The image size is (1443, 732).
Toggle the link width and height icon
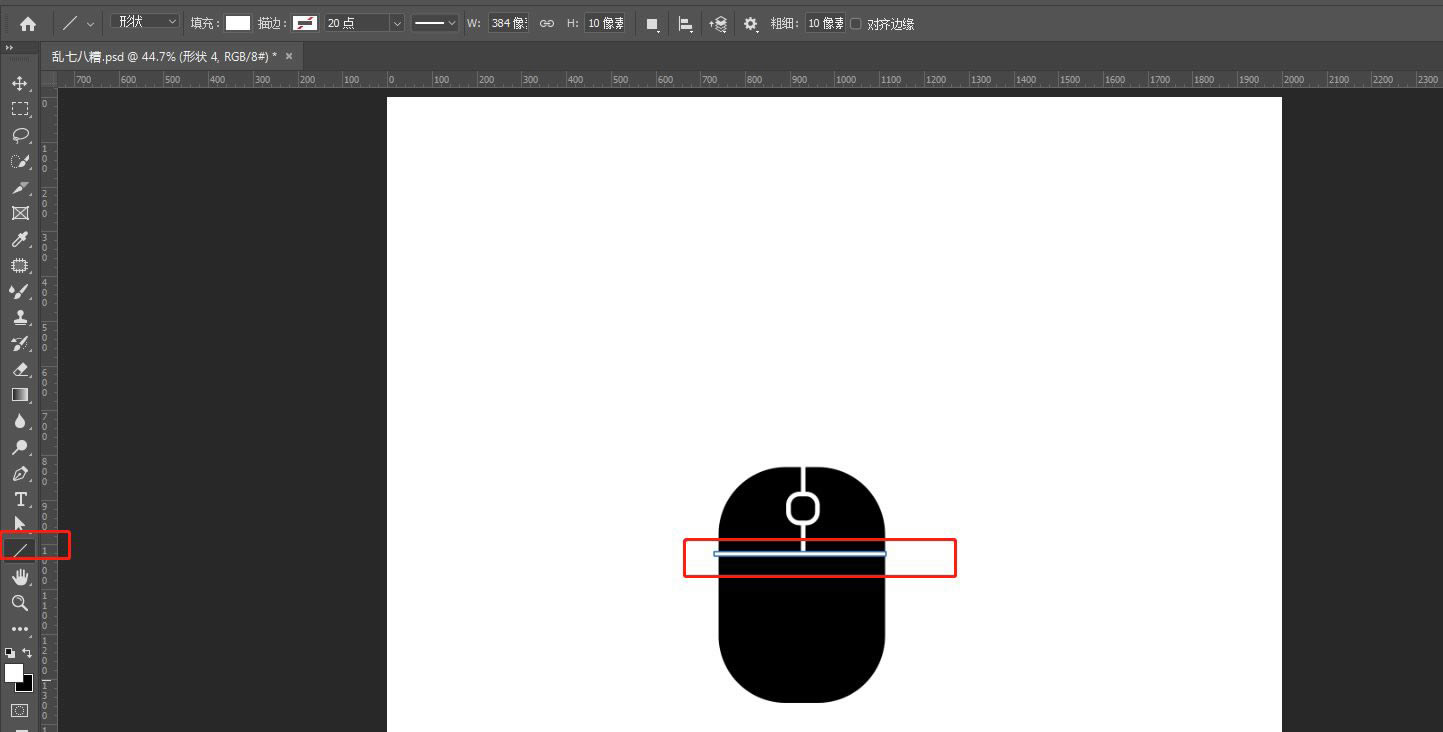click(547, 23)
